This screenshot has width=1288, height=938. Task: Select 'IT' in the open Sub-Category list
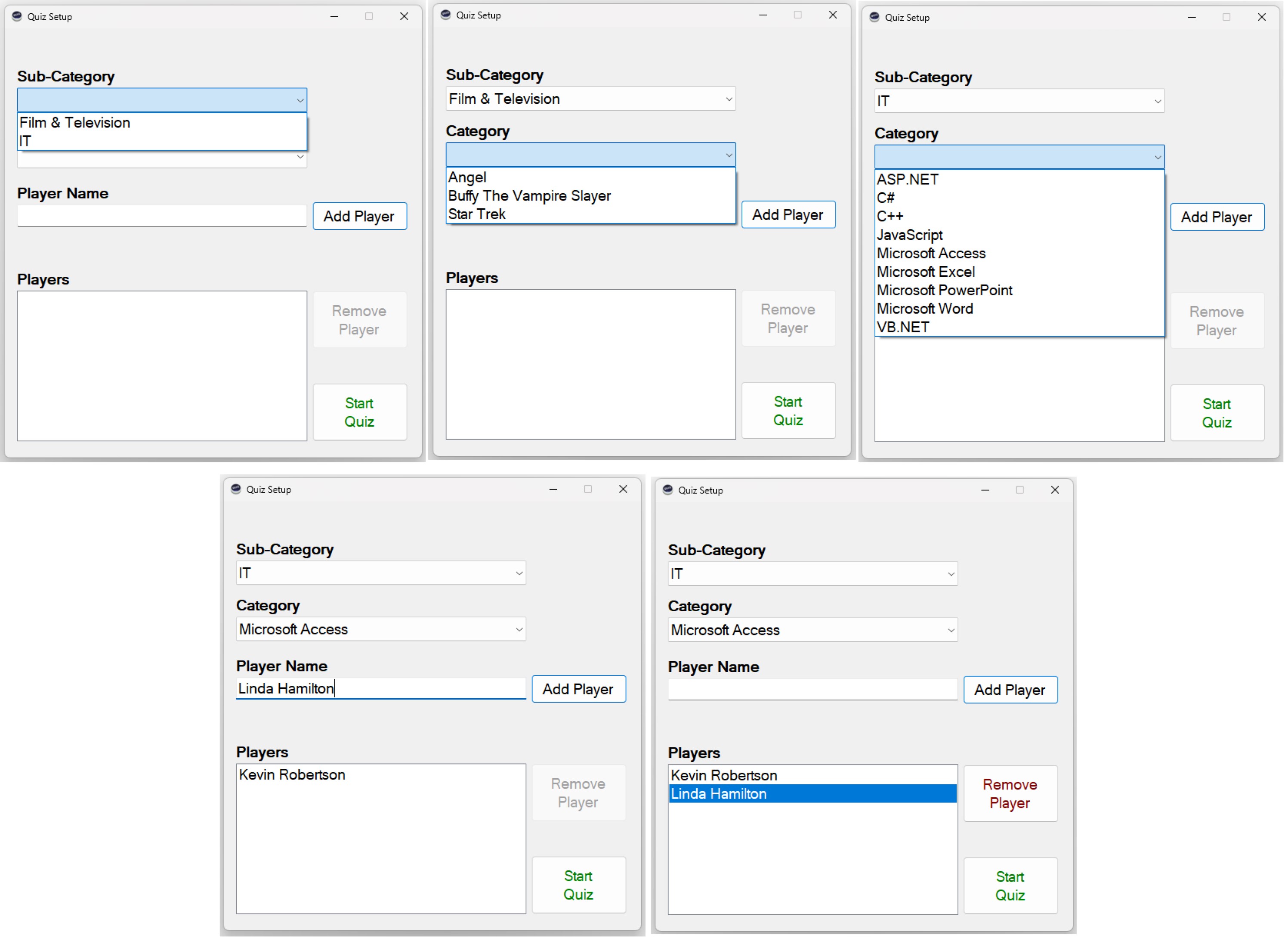tap(25, 142)
